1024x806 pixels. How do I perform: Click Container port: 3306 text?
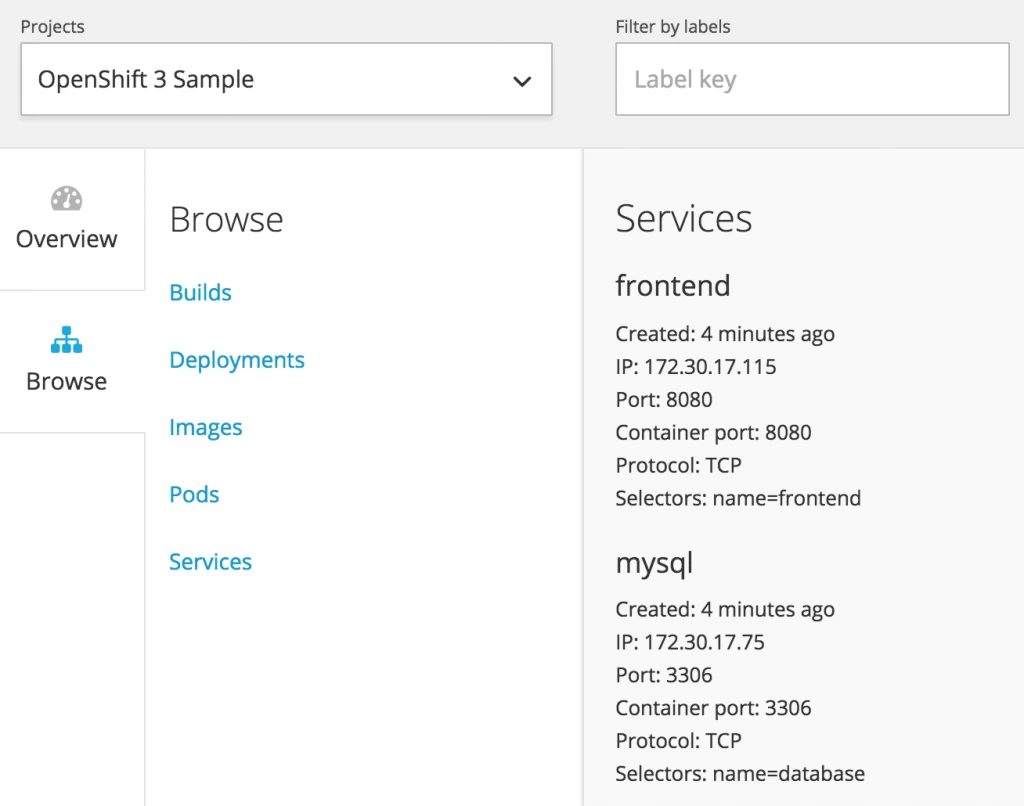[x=713, y=708]
